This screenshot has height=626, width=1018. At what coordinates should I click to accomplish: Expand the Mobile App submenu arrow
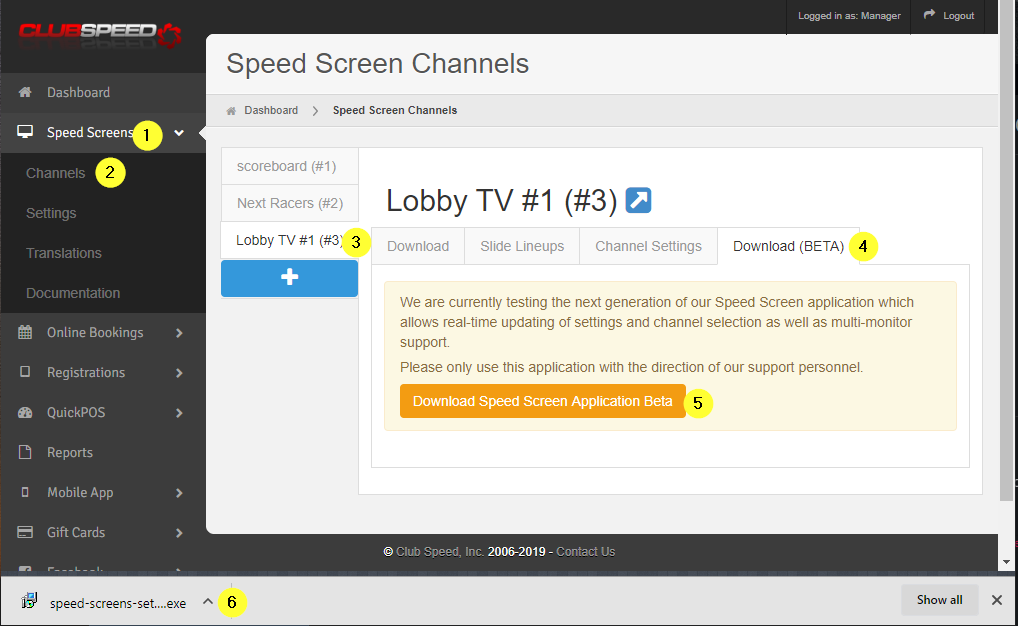click(179, 493)
